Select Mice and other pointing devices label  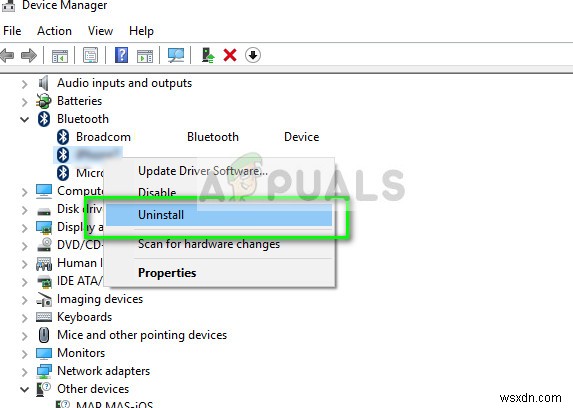coord(142,335)
